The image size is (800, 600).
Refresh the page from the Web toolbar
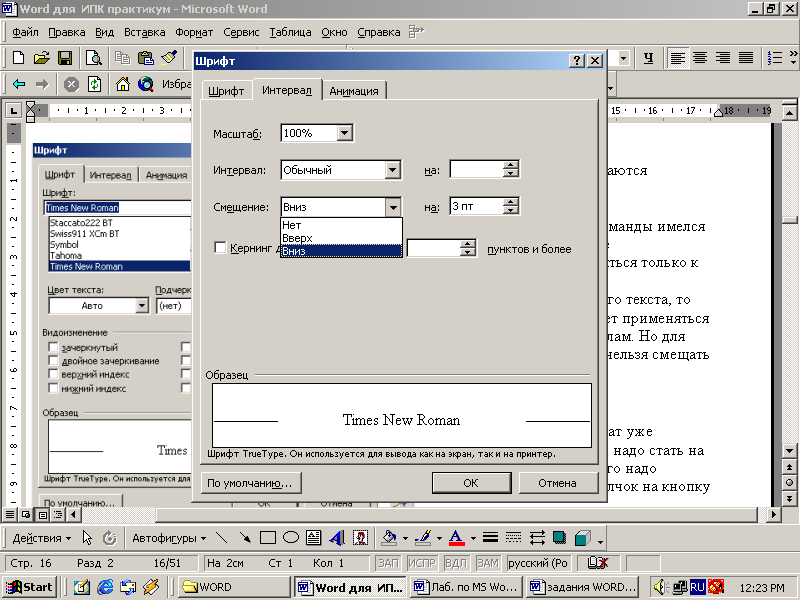[94, 84]
